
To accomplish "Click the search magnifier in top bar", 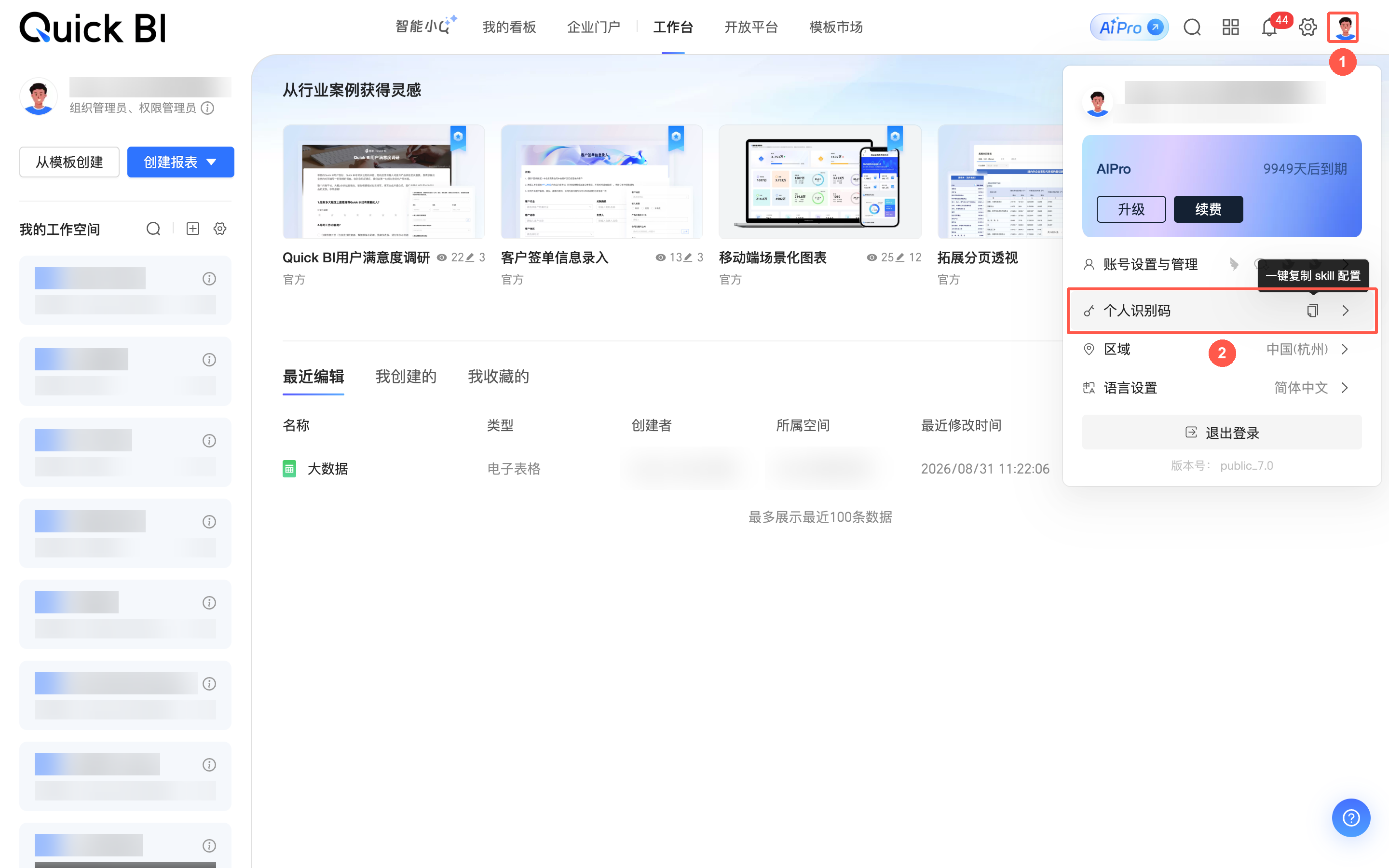I will point(1192,27).
